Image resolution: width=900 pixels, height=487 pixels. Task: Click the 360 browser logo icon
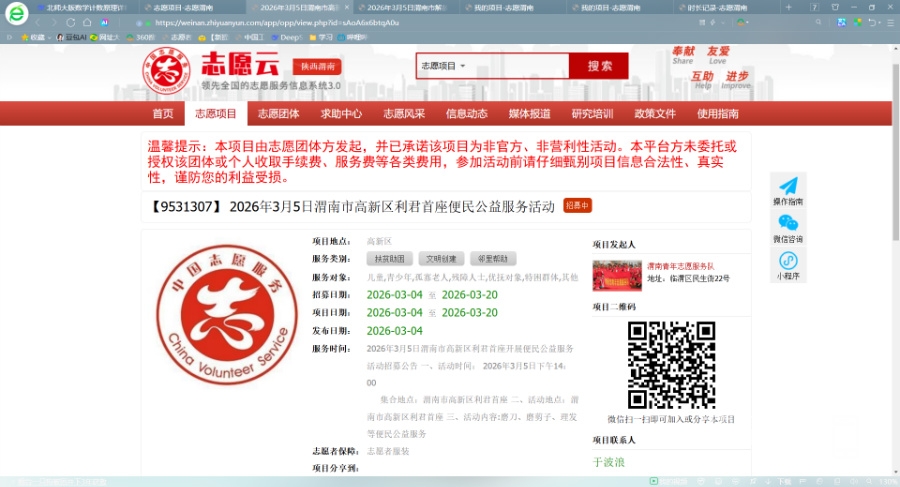point(16,14)
